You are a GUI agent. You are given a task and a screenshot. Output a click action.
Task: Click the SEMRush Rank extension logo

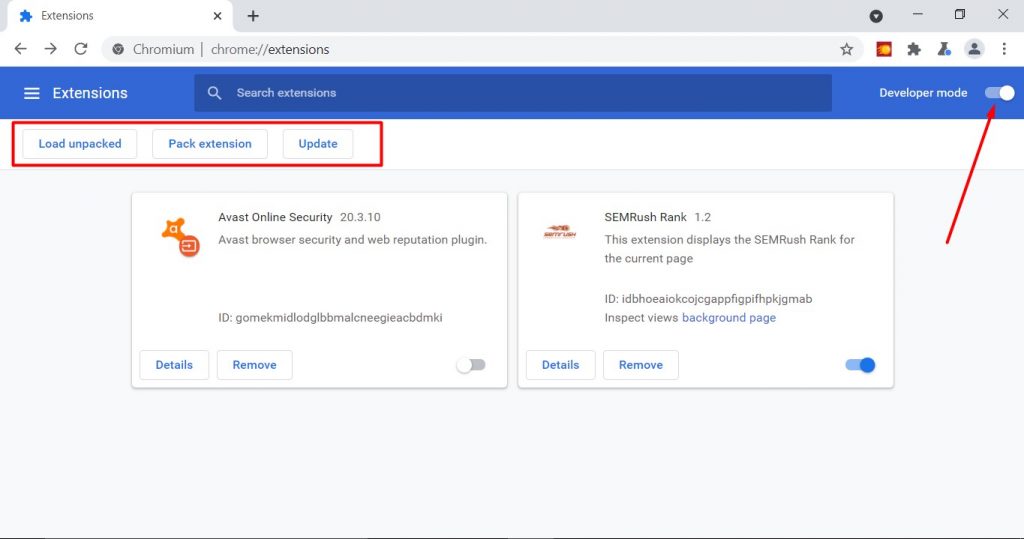coord(560,231)
